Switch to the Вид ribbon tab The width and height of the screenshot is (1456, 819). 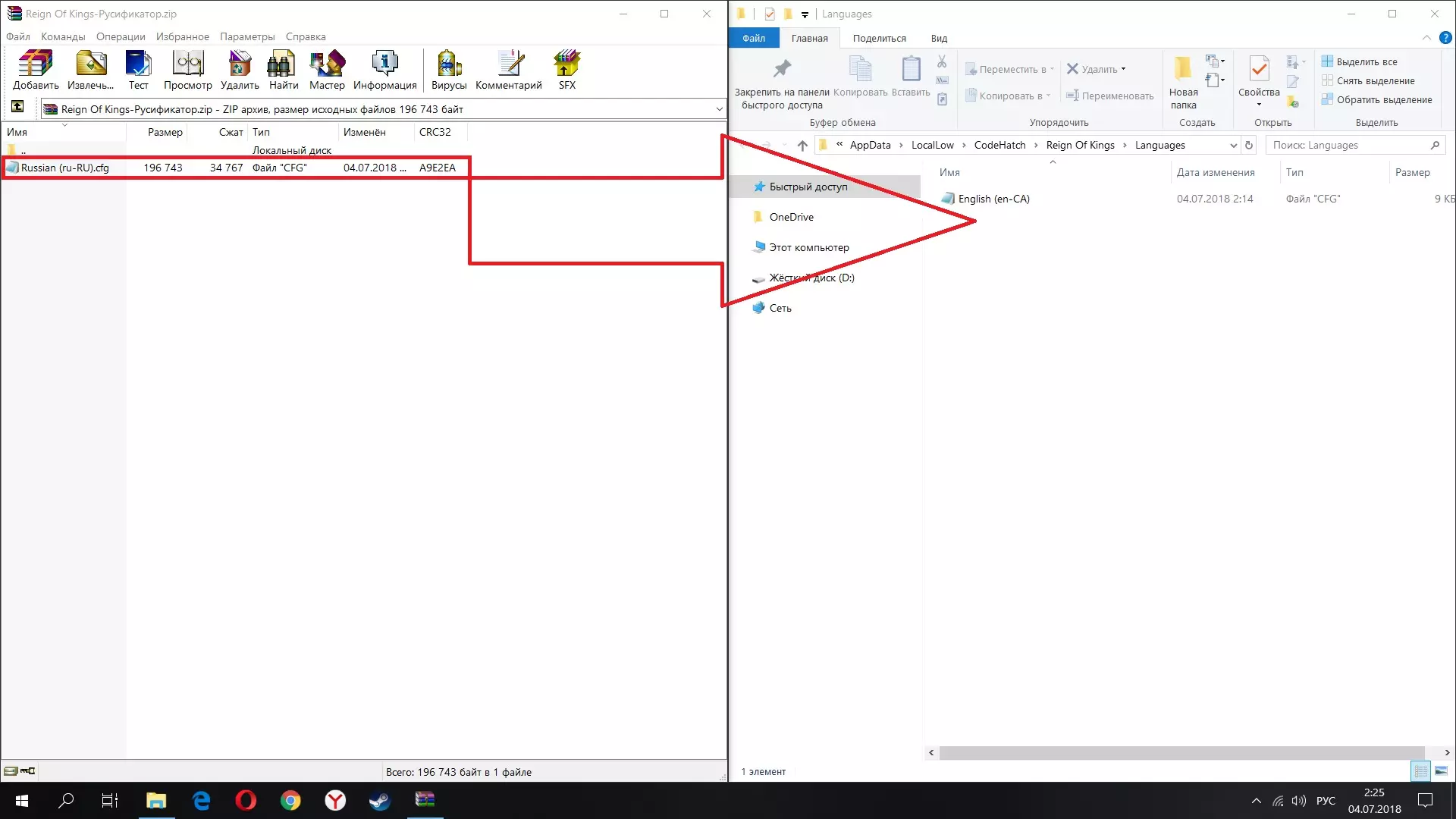point(939,38)
